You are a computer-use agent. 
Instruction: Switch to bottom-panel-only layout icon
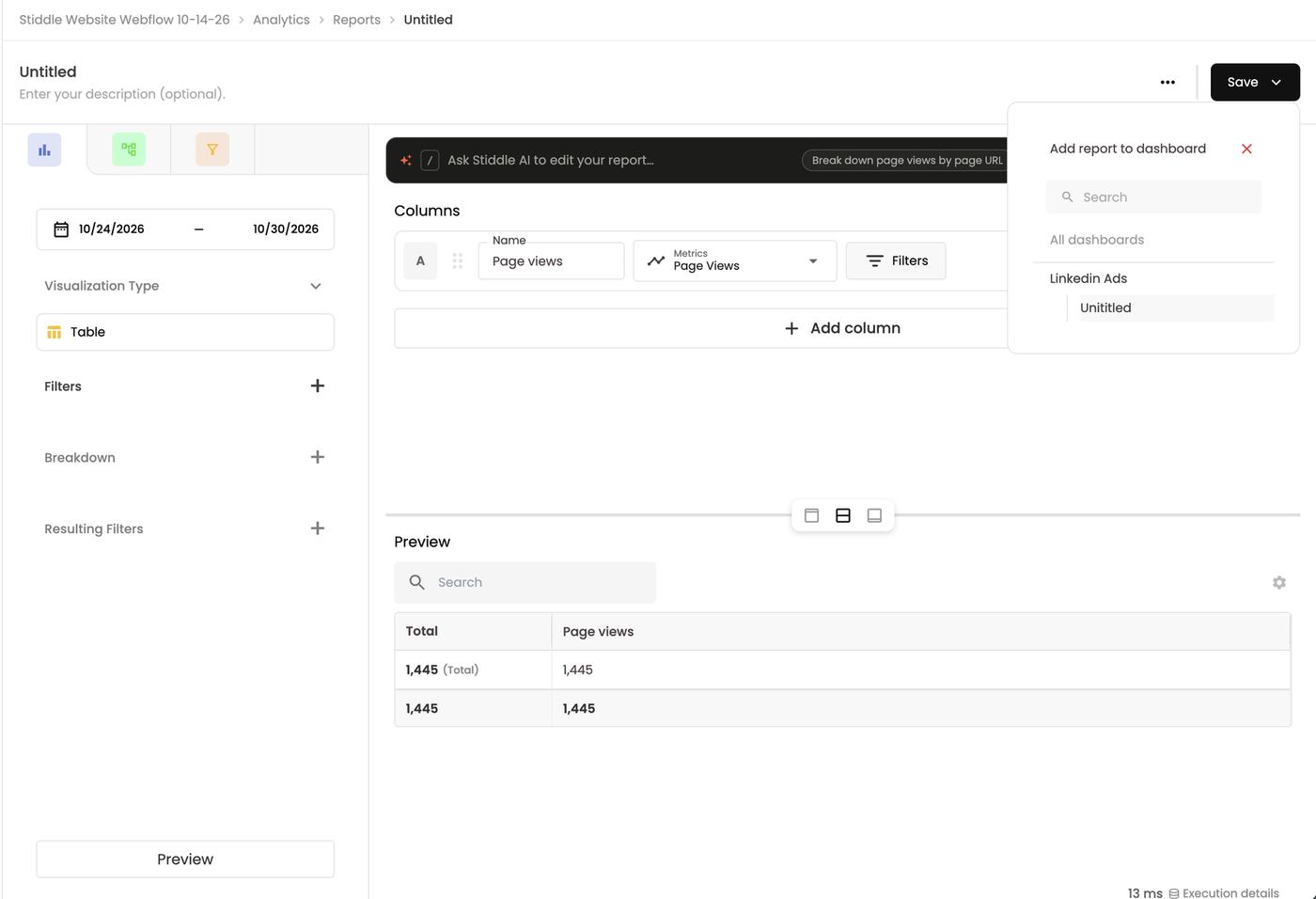(x=874, y=515)
